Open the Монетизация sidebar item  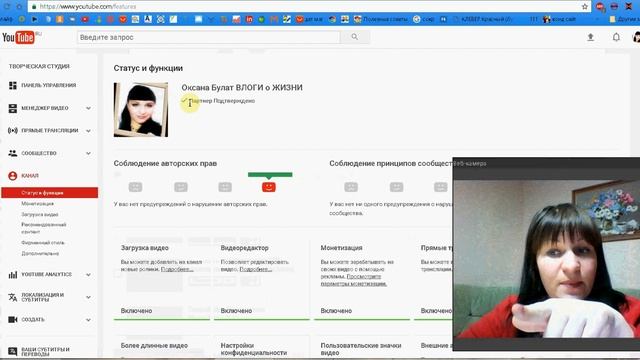[x=38, y=203]
